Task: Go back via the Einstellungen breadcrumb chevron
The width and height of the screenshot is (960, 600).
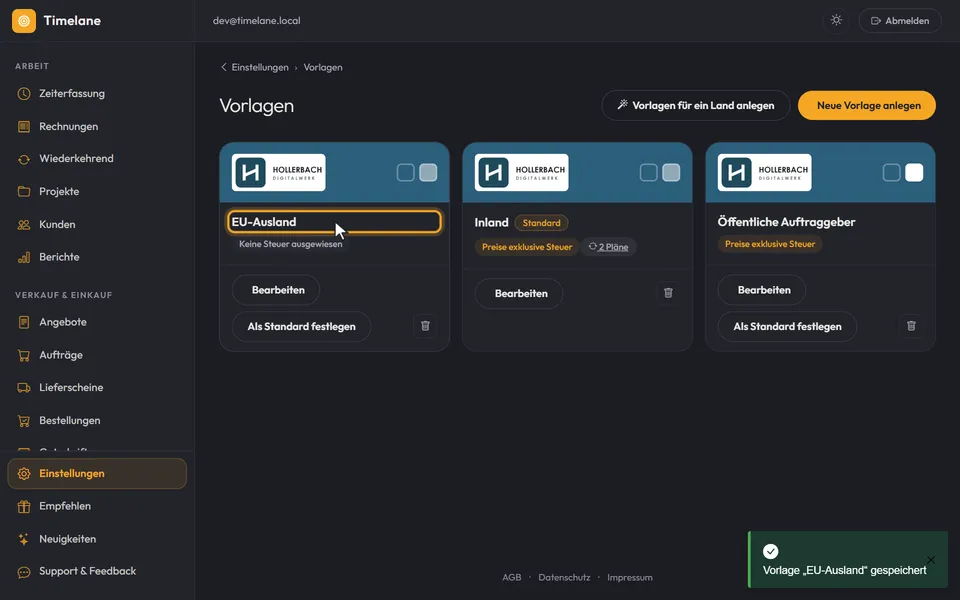Action: click(223, 67)
